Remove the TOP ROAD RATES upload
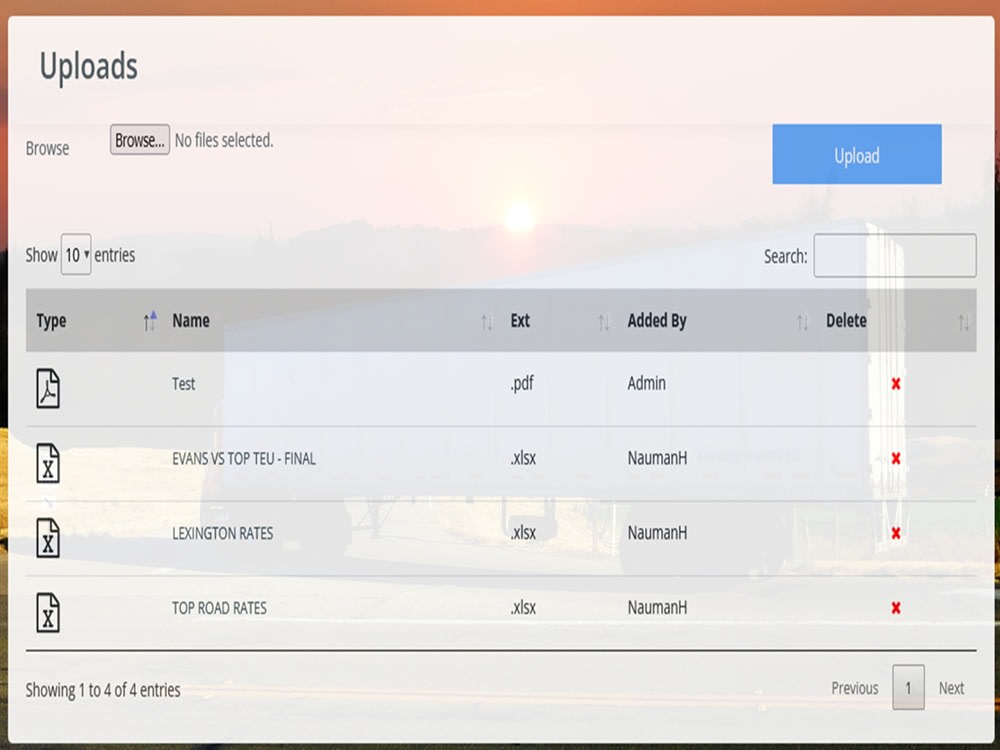Image resolution: width=1000 pixels, height=750 pixels. (x=896, y=608)
